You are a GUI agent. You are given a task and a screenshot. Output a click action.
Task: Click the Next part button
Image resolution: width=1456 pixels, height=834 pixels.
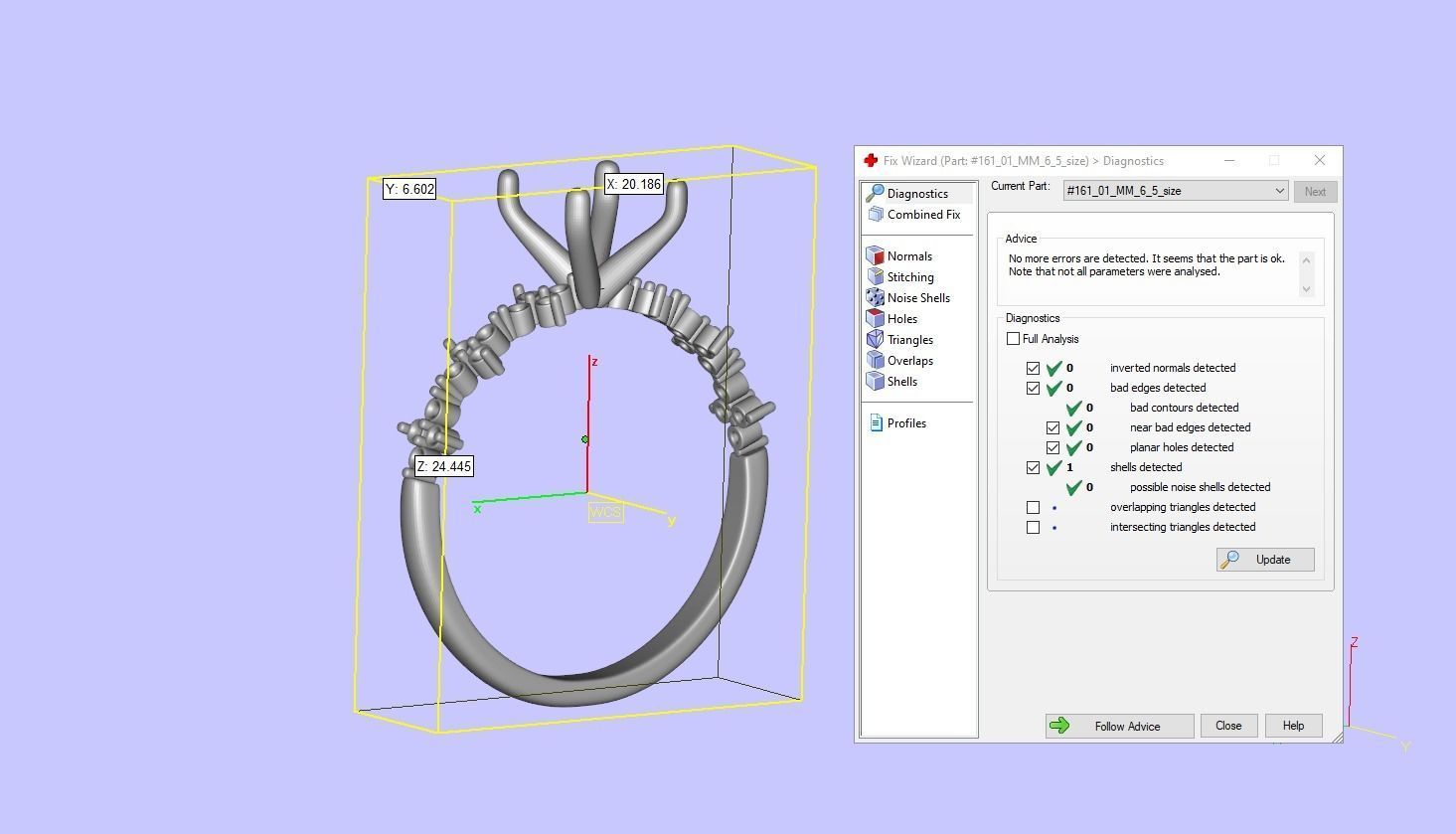[1315, 192]
